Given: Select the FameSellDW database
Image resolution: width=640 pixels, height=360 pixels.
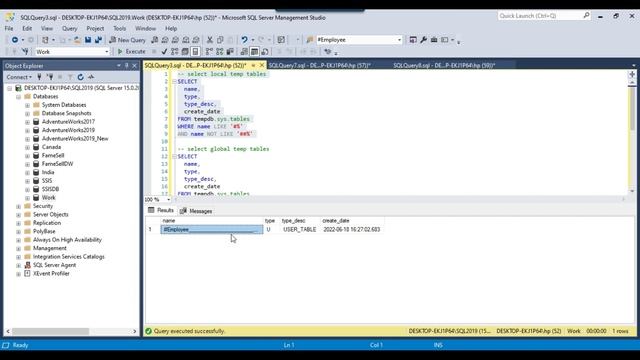Looking at the screenshot, I should point(58,164).
